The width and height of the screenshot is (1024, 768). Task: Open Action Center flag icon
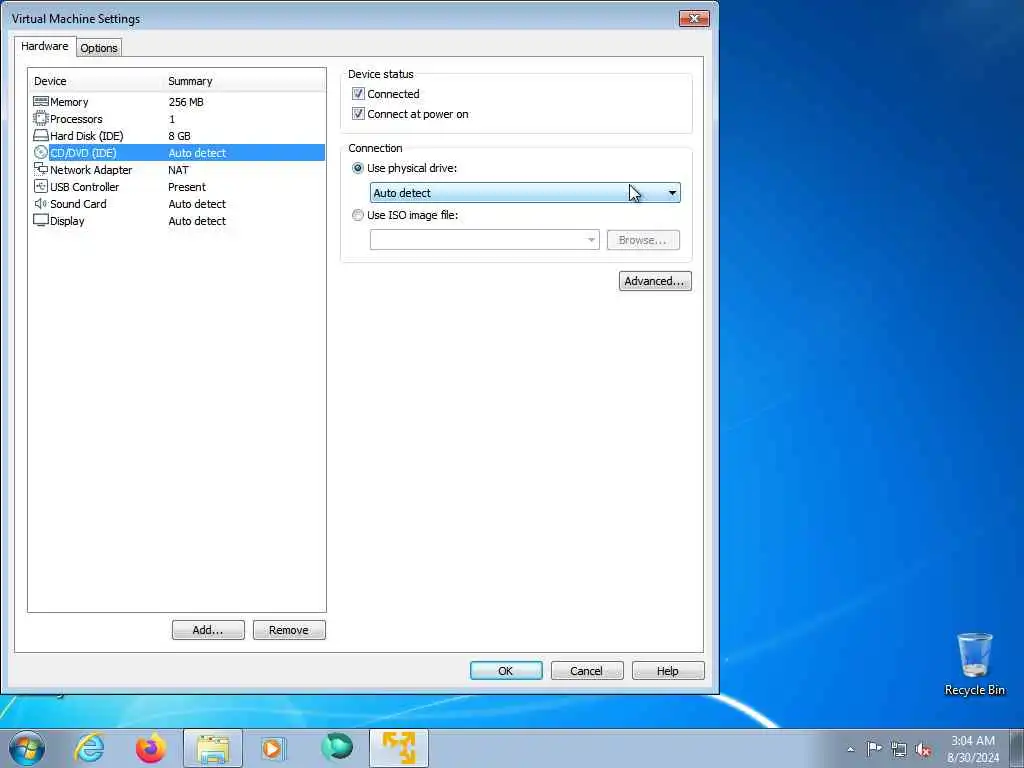coord(874,749)
